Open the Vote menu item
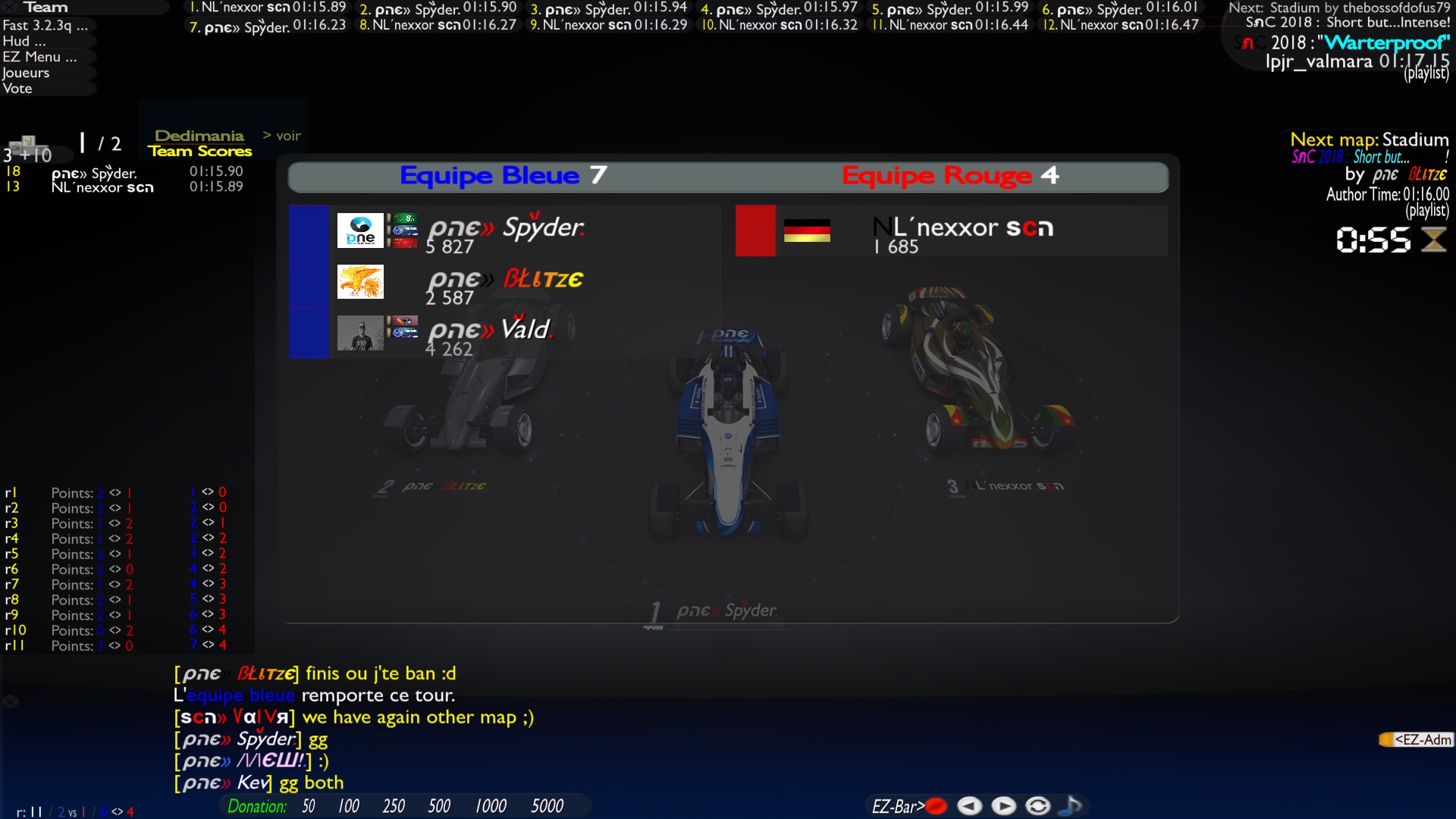The image size is (1456, 819). coord(17,89)
